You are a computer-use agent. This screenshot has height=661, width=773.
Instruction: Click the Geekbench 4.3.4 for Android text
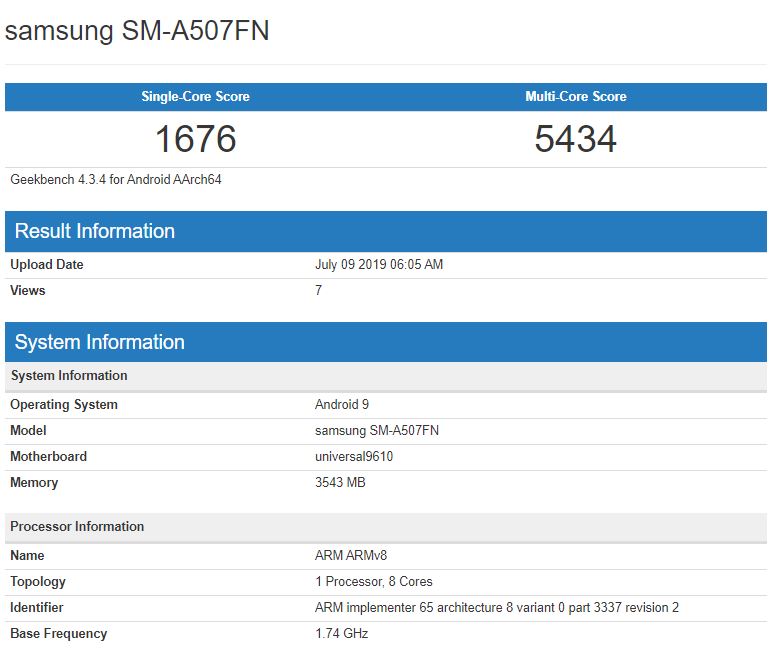115,180
